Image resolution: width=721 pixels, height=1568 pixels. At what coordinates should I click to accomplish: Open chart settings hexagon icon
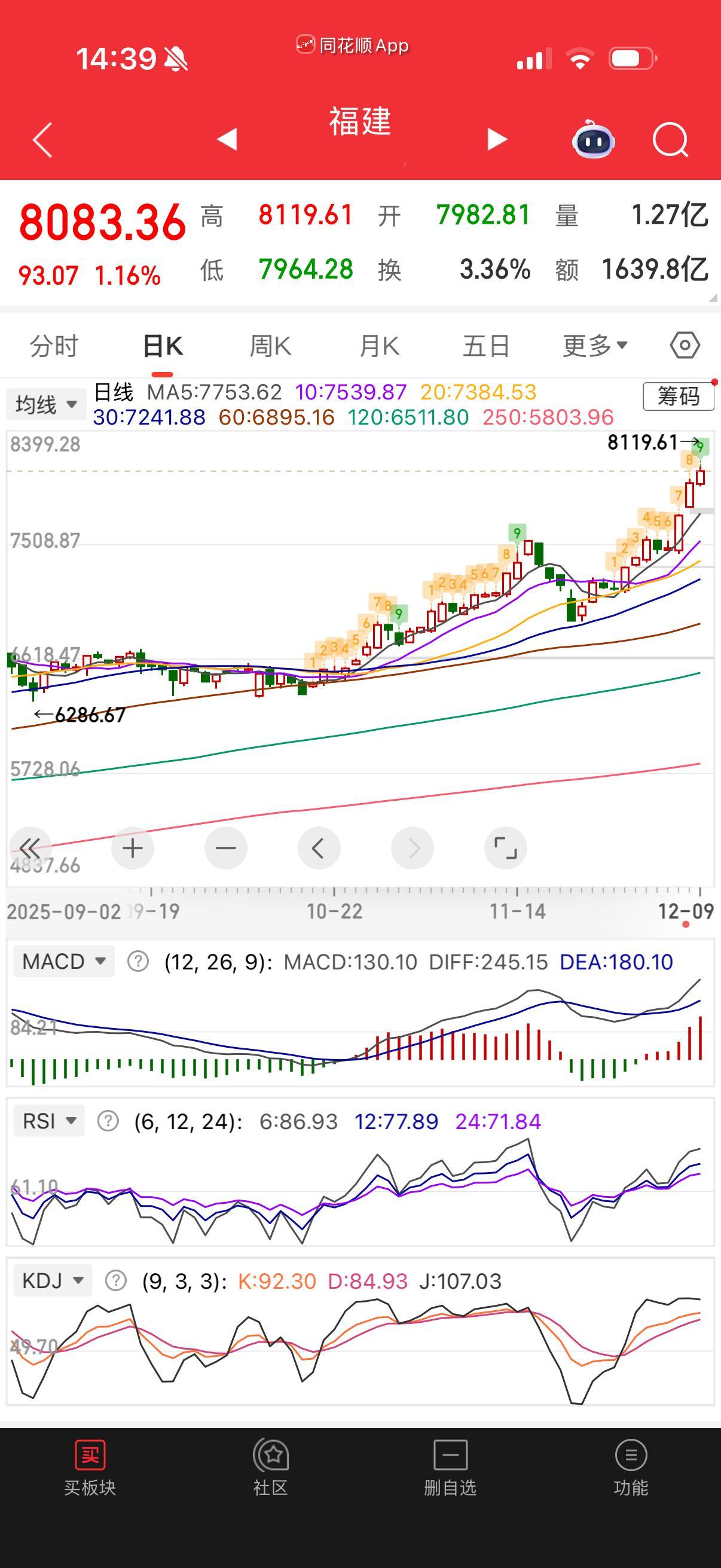point(685,345)
